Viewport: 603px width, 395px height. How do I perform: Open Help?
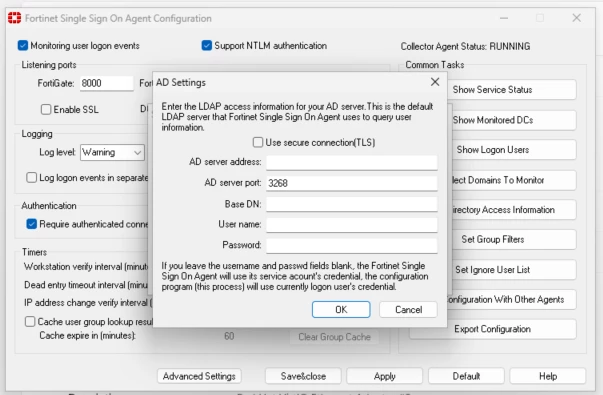[x=548, y=376]
